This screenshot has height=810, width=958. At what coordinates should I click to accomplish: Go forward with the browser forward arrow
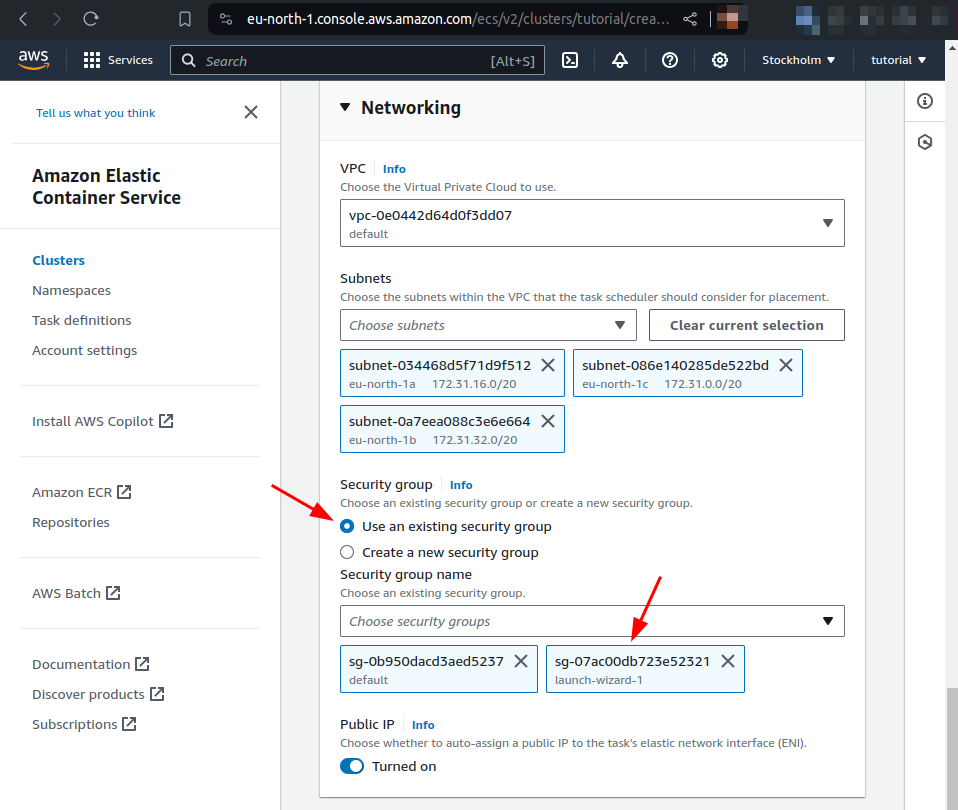pos(57,20)
